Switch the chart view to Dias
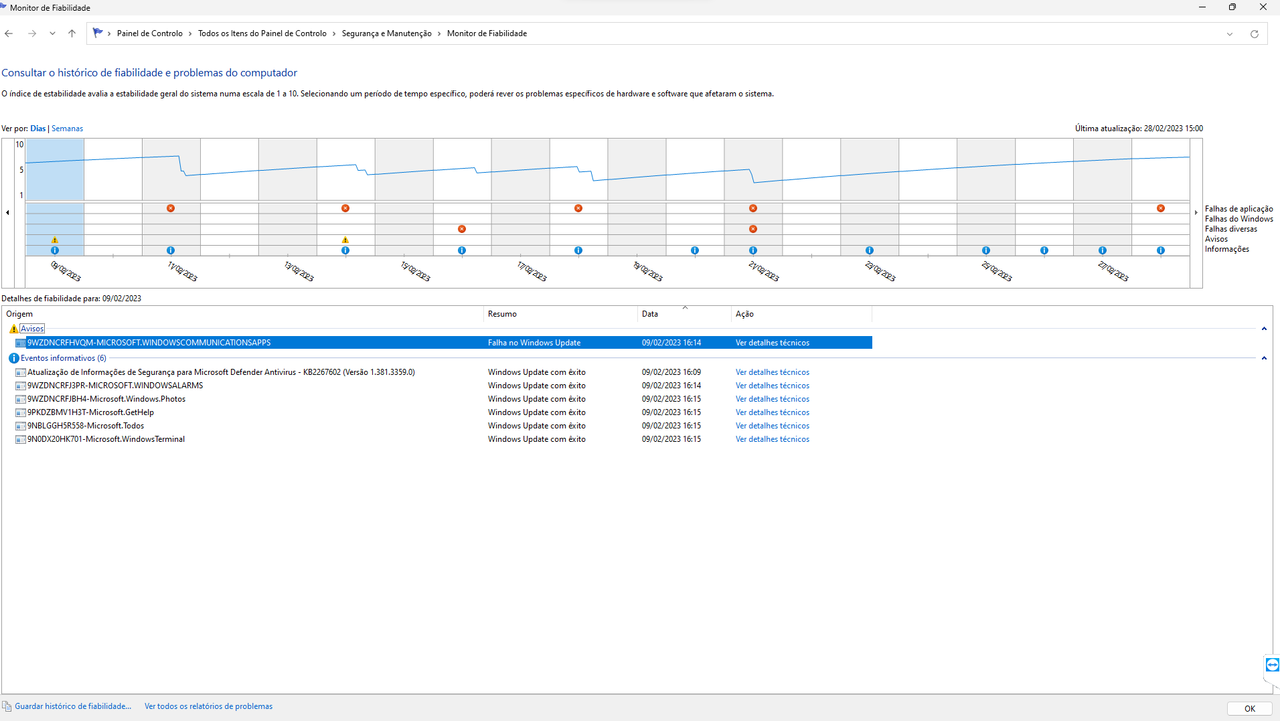Image resolution: width=1280 pixels, height=721 pixels. 38,129
